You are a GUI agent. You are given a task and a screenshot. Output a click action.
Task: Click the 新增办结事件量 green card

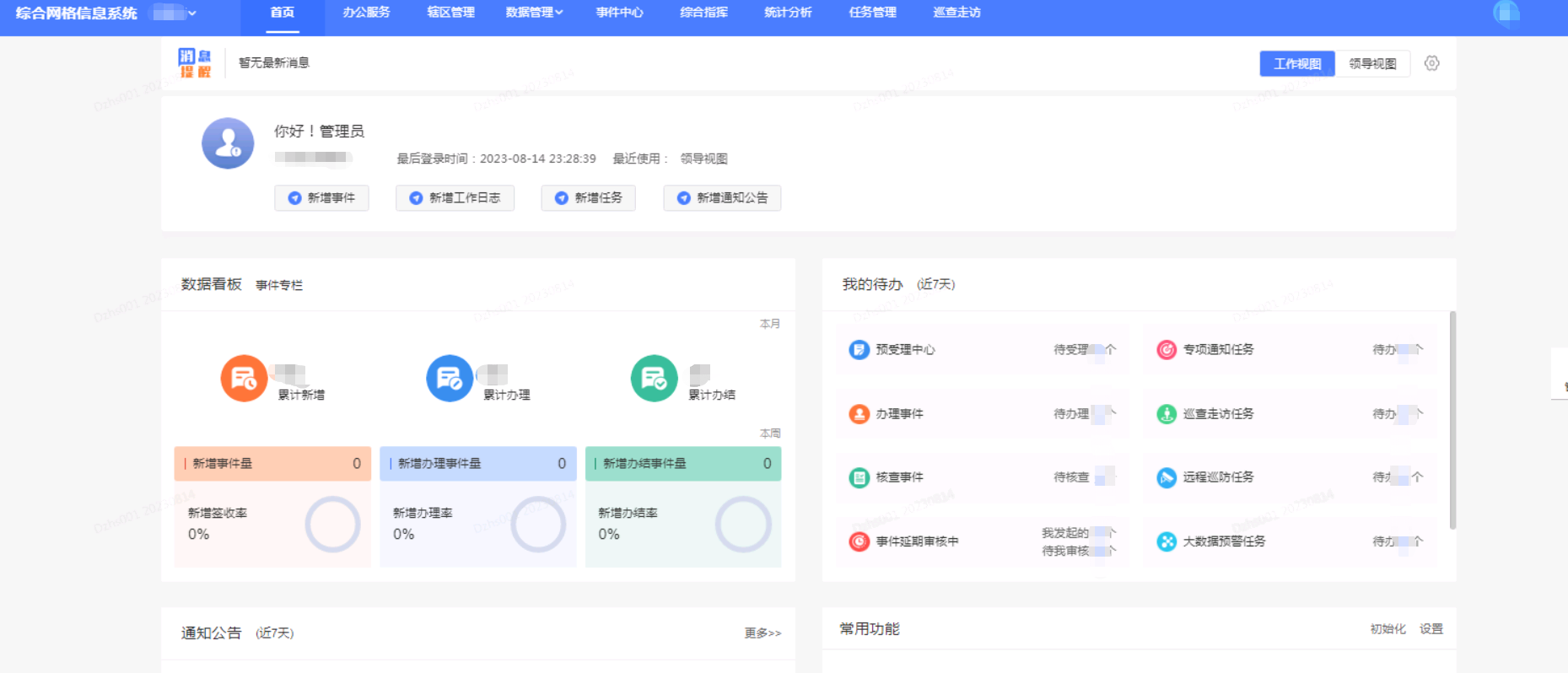click(x=683, y=464)
